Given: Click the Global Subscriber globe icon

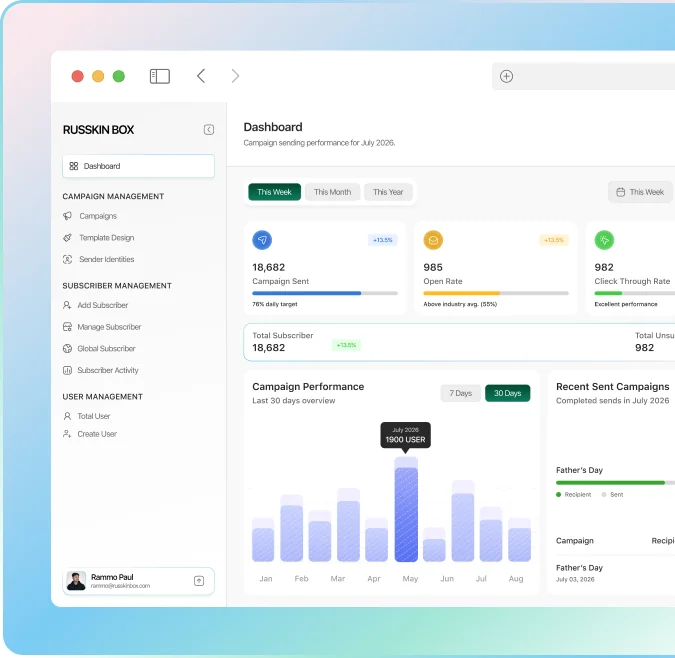Looking at the screenshot, I should pos(67,349).
